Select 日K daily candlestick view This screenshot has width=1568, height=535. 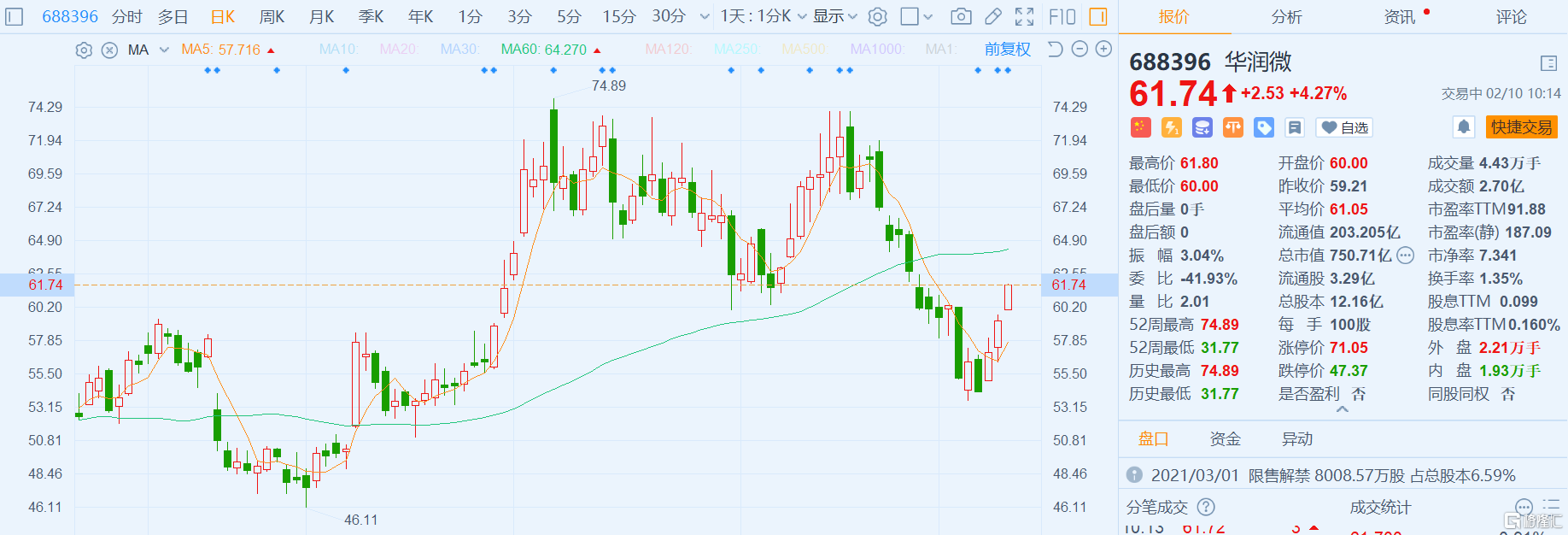click(222, 16)
